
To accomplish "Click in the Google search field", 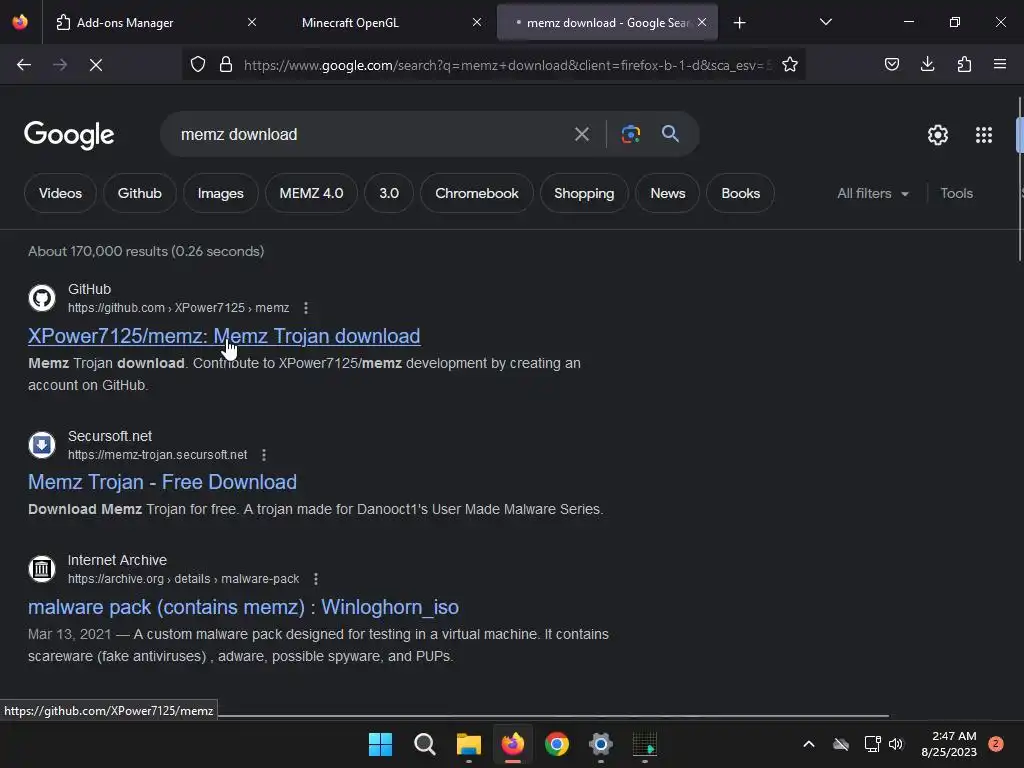I will [x=369, y=135].
